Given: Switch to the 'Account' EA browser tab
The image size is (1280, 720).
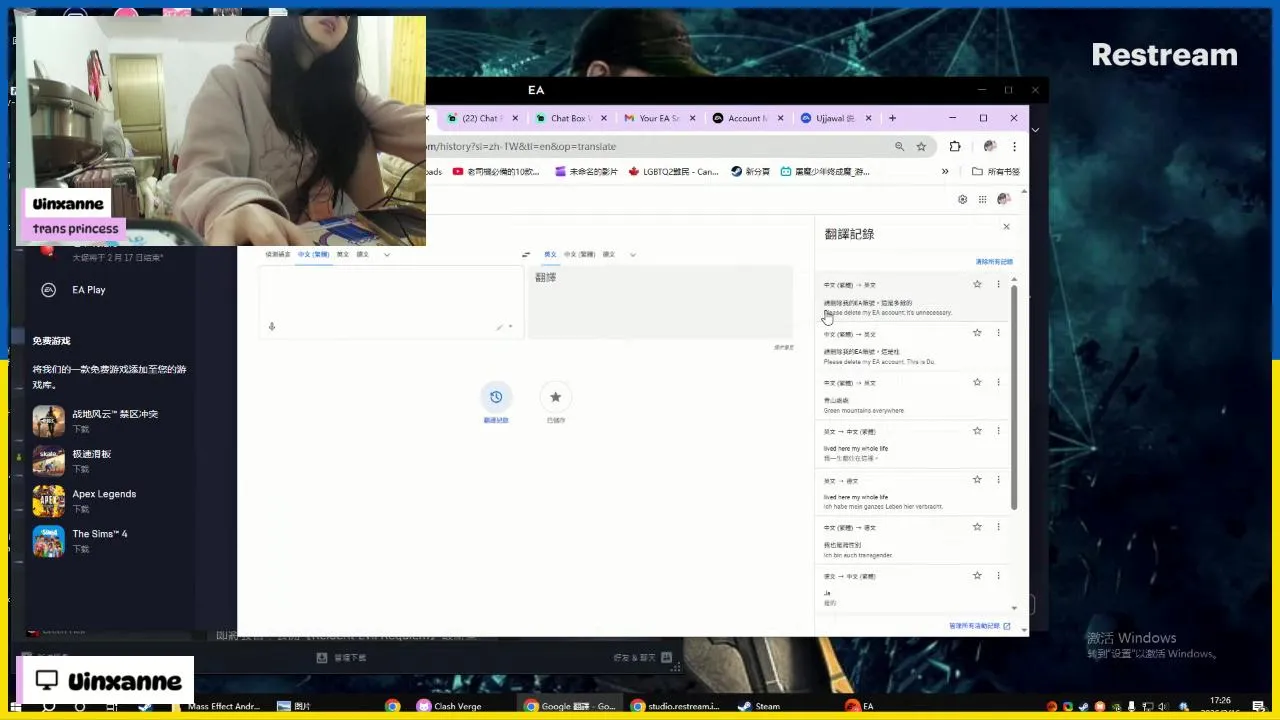Looking at the screenshot, I should click(x=747, y=118).
